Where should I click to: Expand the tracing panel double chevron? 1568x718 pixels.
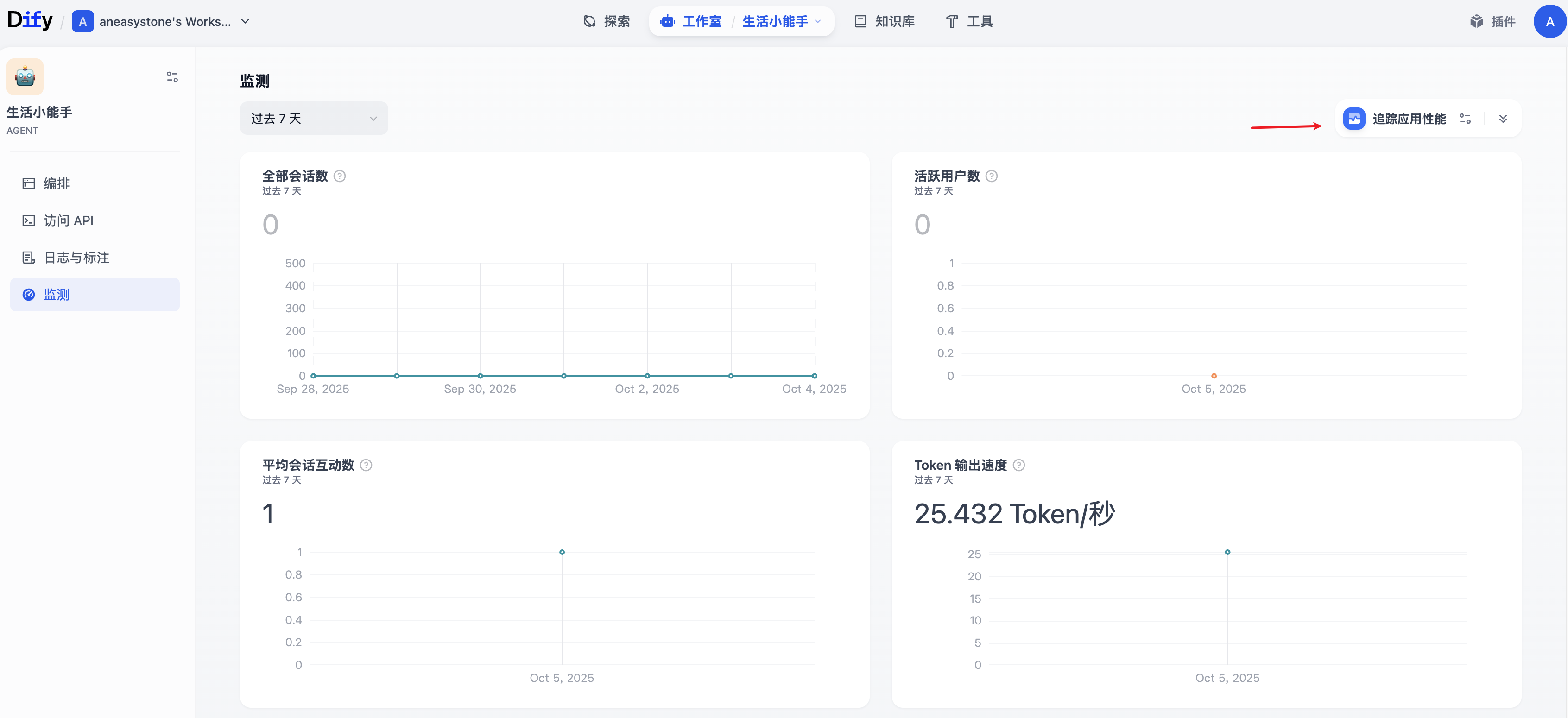coord(1503,119)
